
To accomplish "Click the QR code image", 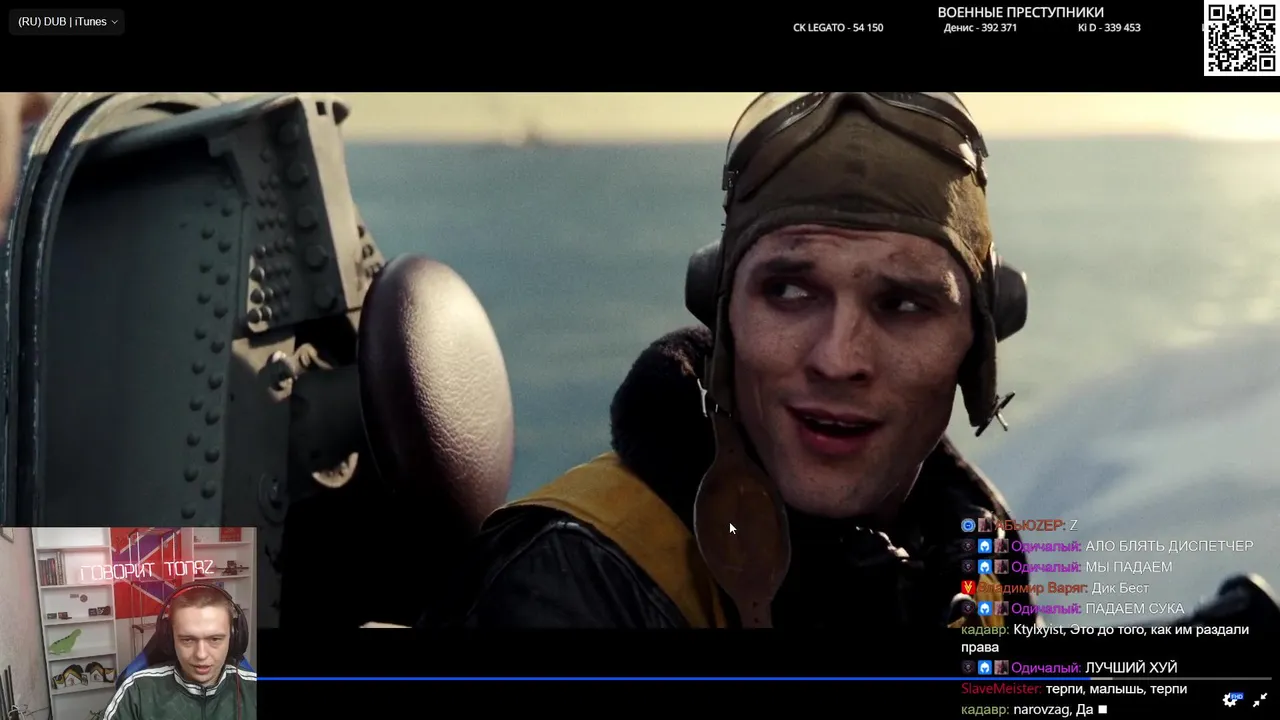I will [1240, 38].
